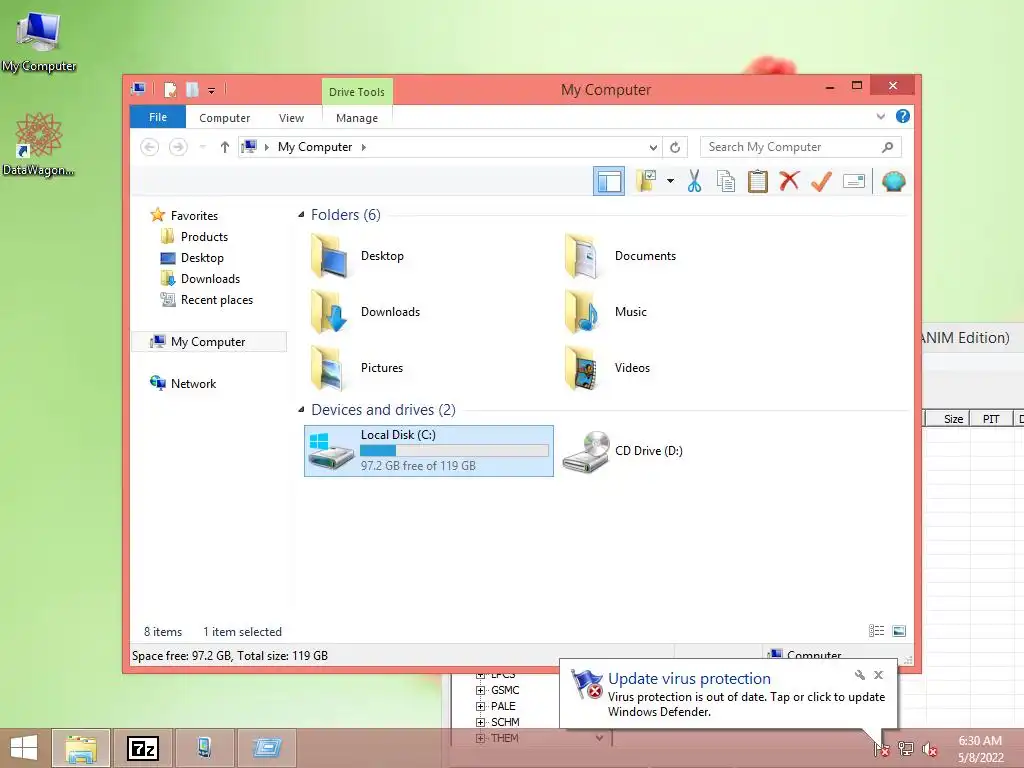Click the greyed Back navigation arrow
Screen dimensions: 1024x768
pos(150,147)
